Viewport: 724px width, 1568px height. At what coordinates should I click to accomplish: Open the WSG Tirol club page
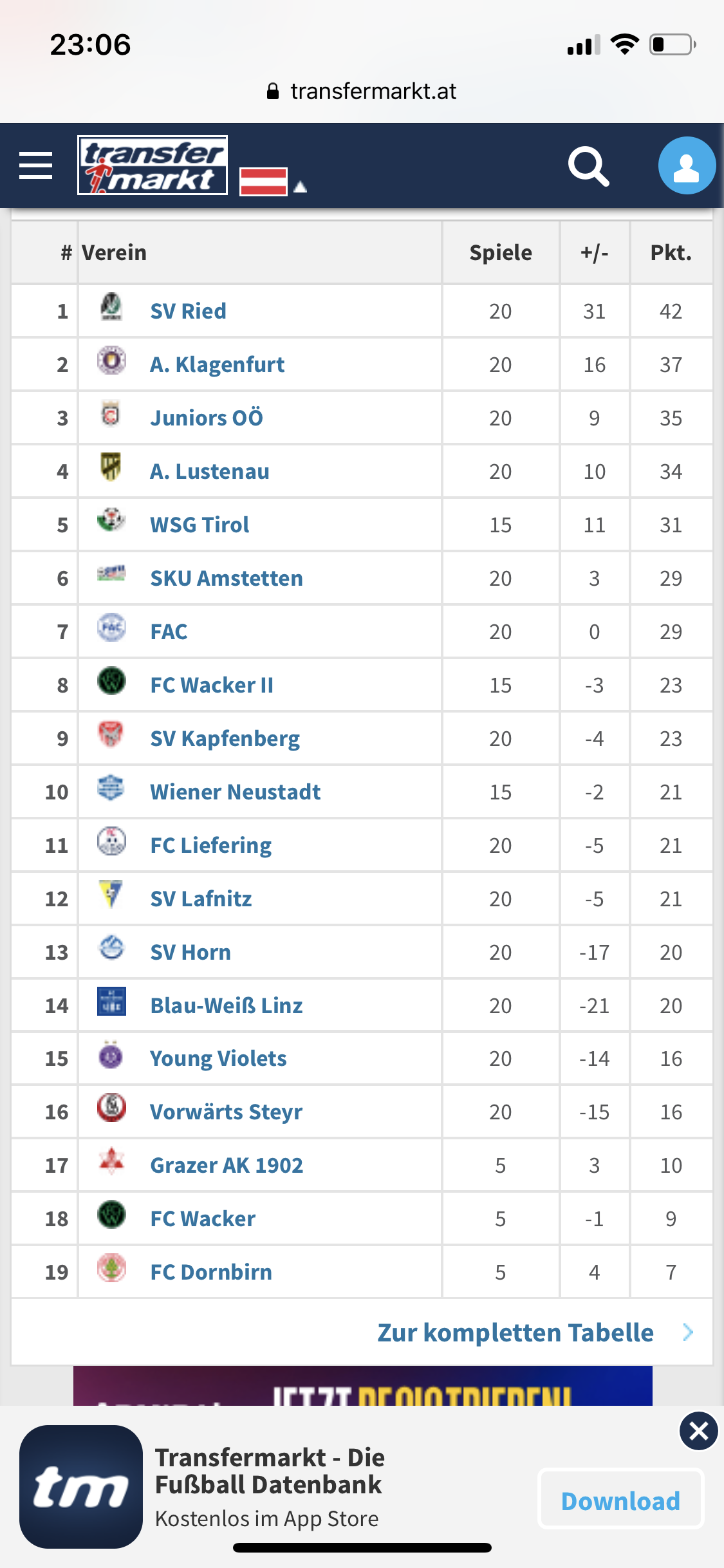(x=200, y=525)
